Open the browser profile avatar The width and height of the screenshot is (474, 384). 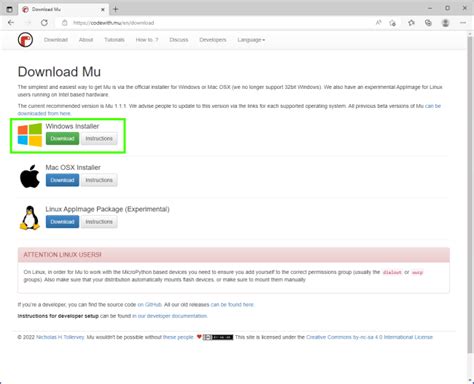click(x=445, y=23)
